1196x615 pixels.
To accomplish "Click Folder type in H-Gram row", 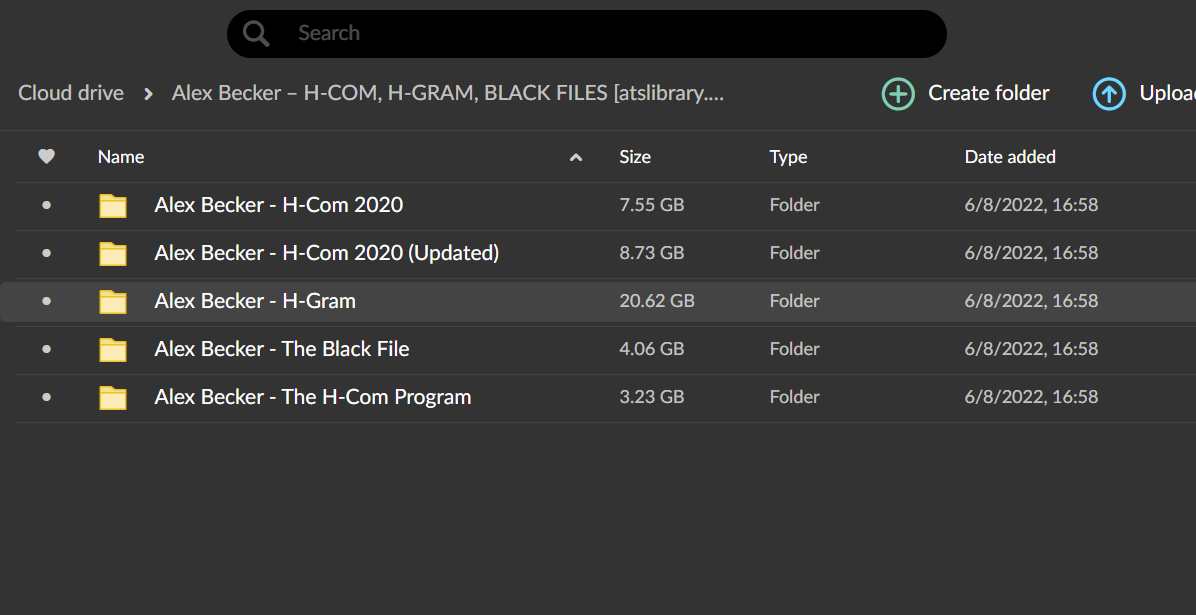I will 794,301.
